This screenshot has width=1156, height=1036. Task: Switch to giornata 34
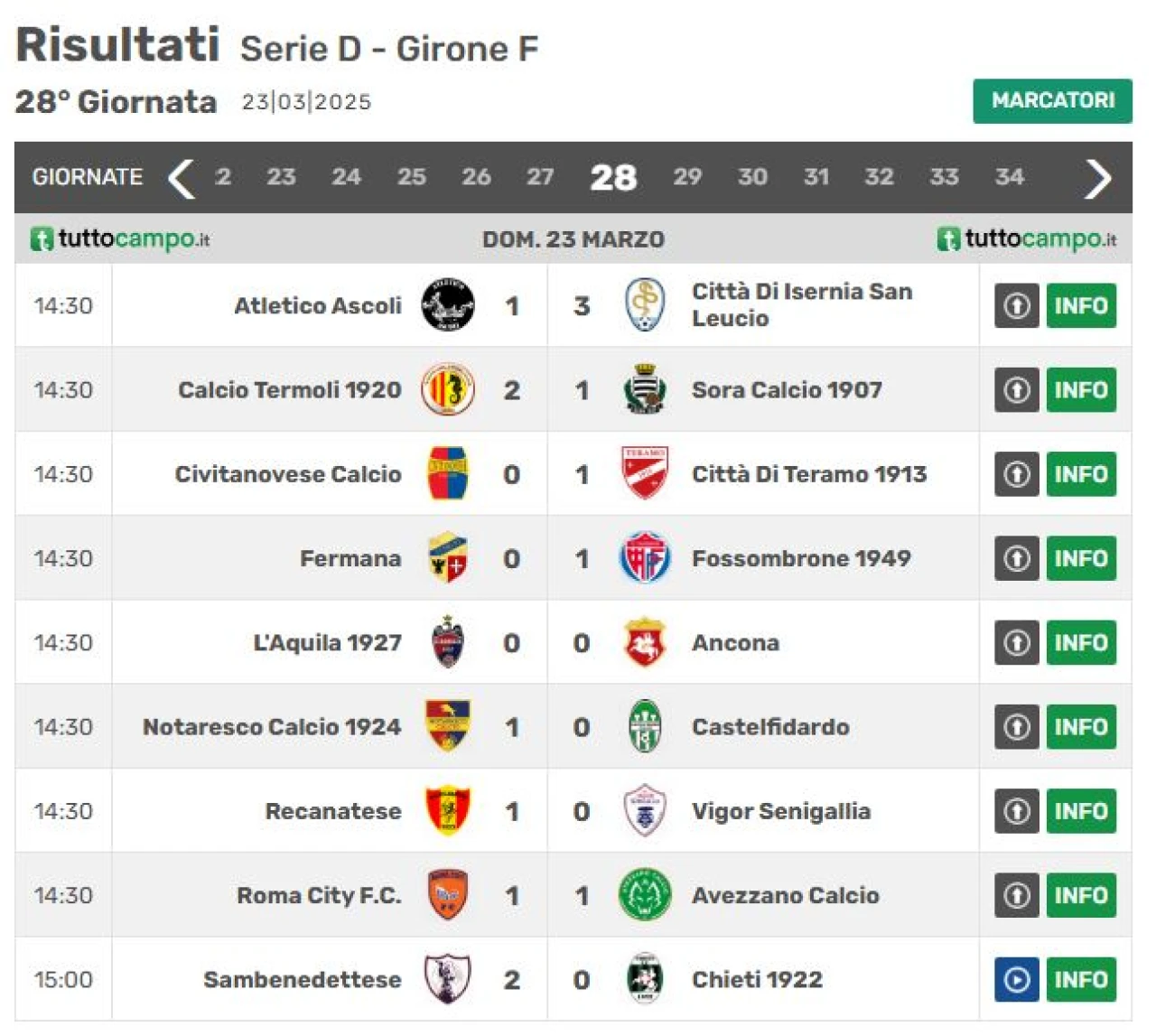point(1010,177)
